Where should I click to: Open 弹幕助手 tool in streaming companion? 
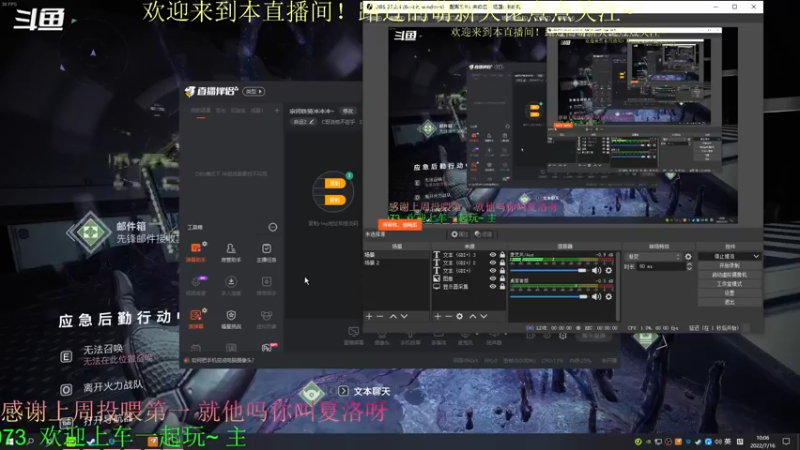pyautogui.click(x=196, y=252)
